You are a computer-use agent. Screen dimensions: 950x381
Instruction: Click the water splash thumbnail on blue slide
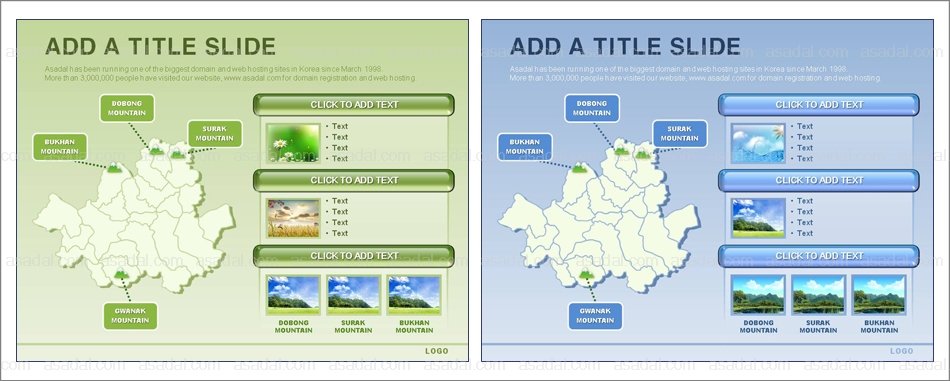point(758,143)
